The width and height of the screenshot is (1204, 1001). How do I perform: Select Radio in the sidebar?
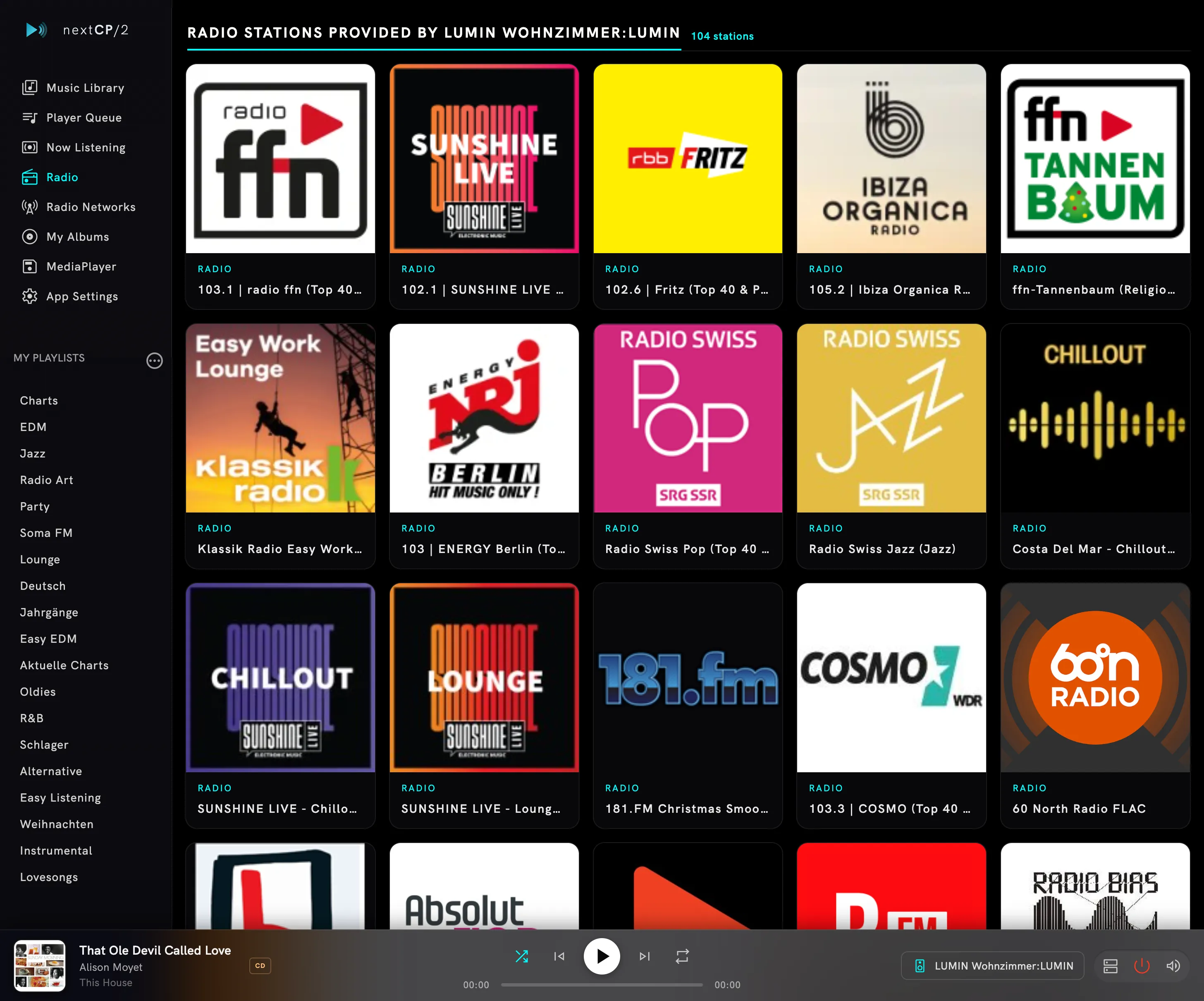pyautogui.click(x=50, y=177)
